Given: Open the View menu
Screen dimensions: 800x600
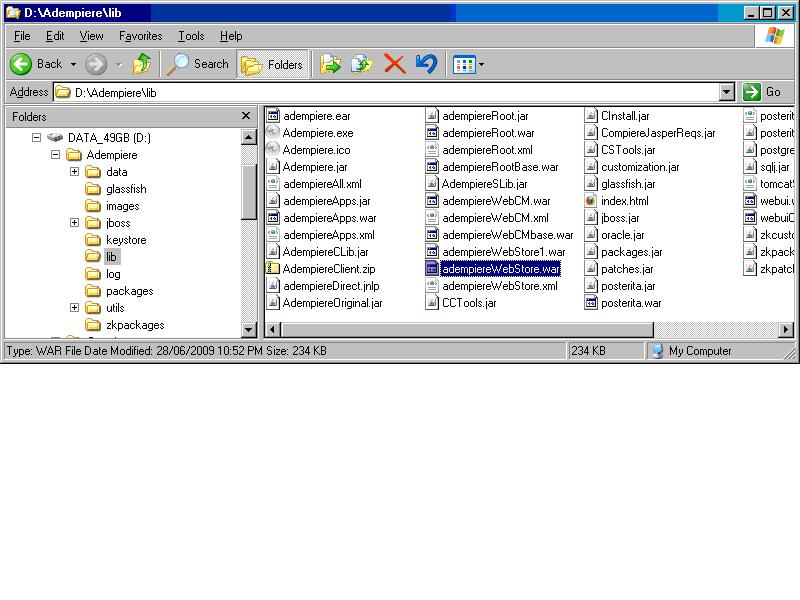Looking at the screenshot, I should click(91, 36).
